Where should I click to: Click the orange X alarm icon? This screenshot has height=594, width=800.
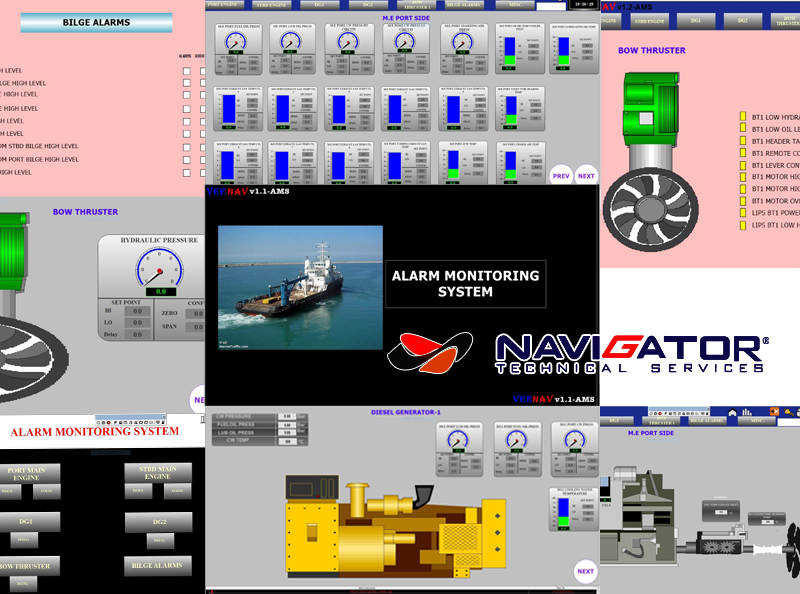pyautogui.click(x=773, y=412)
